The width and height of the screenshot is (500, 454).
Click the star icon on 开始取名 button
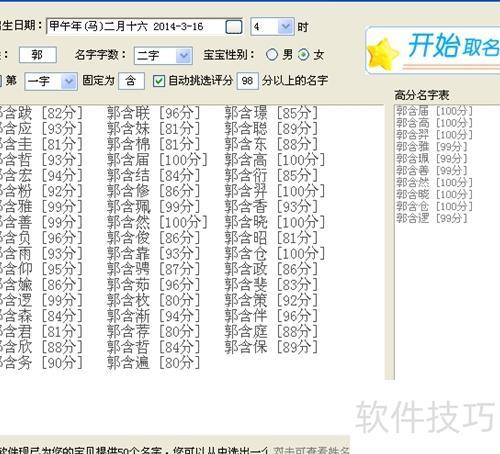(x=383, y=53)
